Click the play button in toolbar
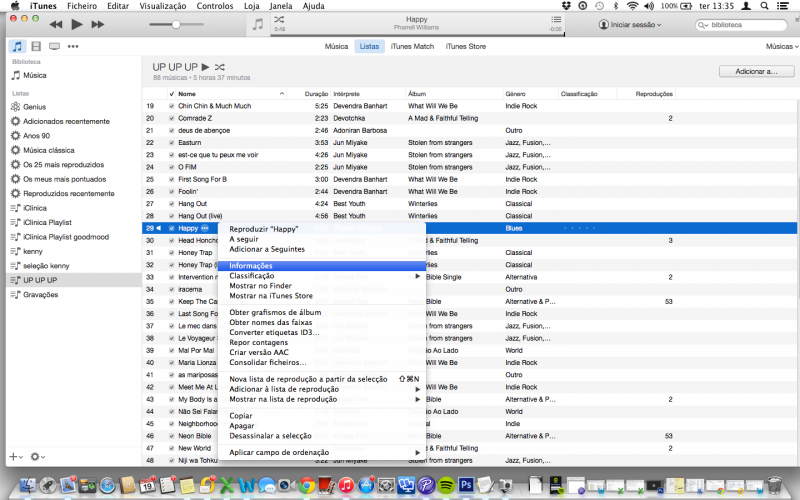Viewport: 800px width, 500px height. (x=77, y=24)
